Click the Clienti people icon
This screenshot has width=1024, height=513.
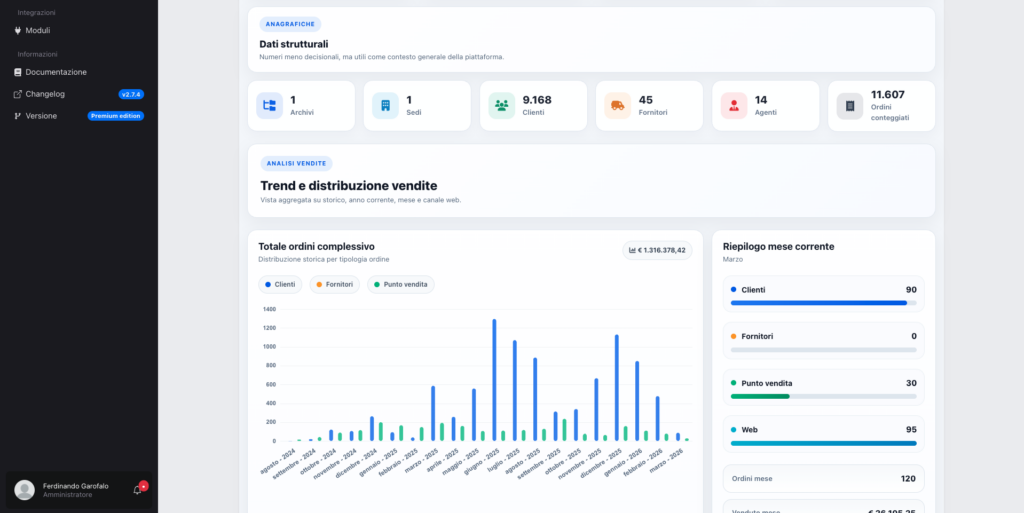pos(501,106)
